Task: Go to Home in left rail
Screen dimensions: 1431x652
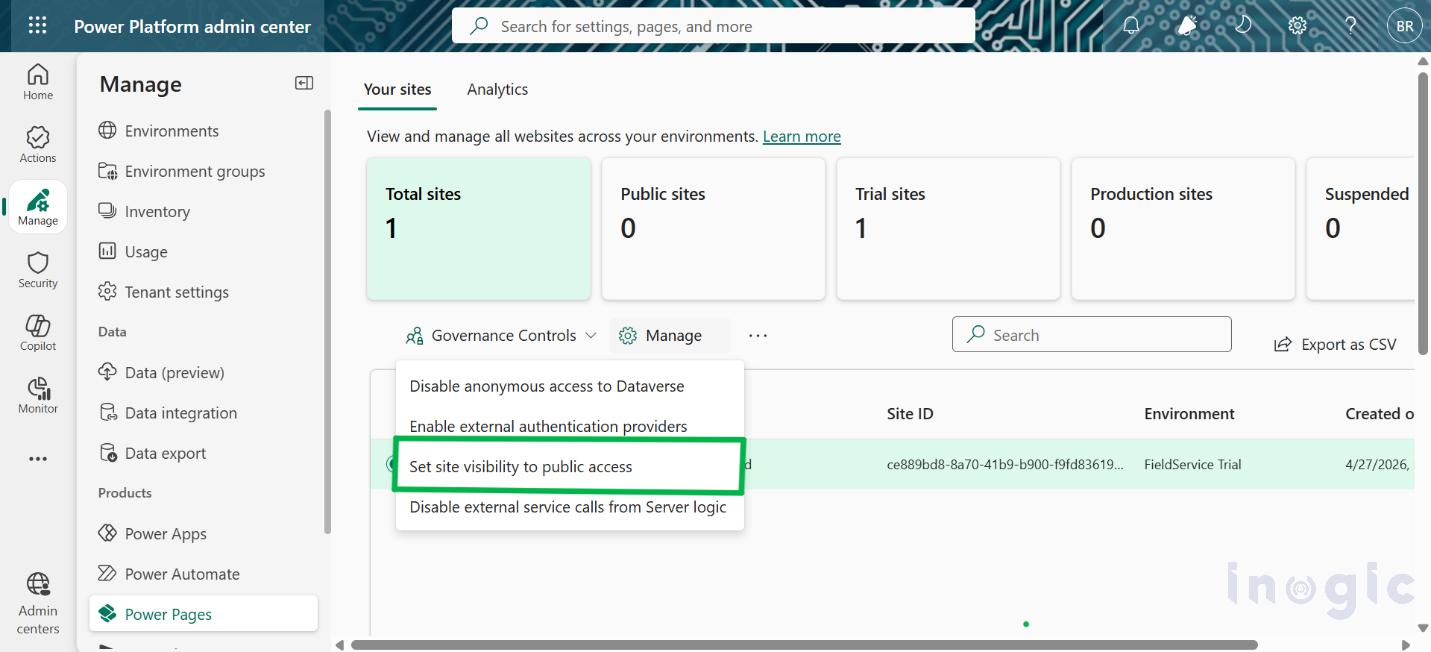Action: click(38, 82)
